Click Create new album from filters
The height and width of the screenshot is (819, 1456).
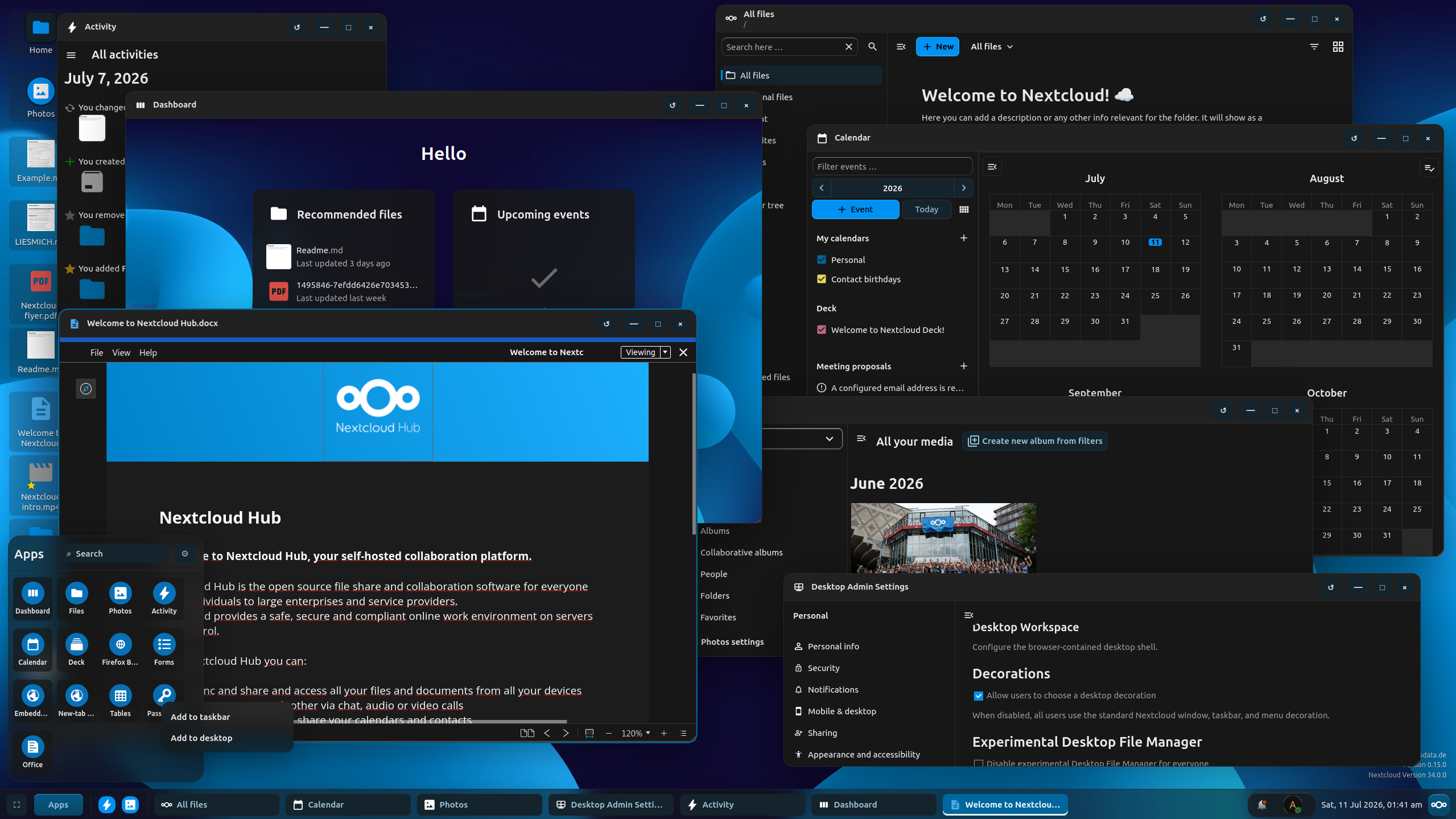[x=1034, y=441]
